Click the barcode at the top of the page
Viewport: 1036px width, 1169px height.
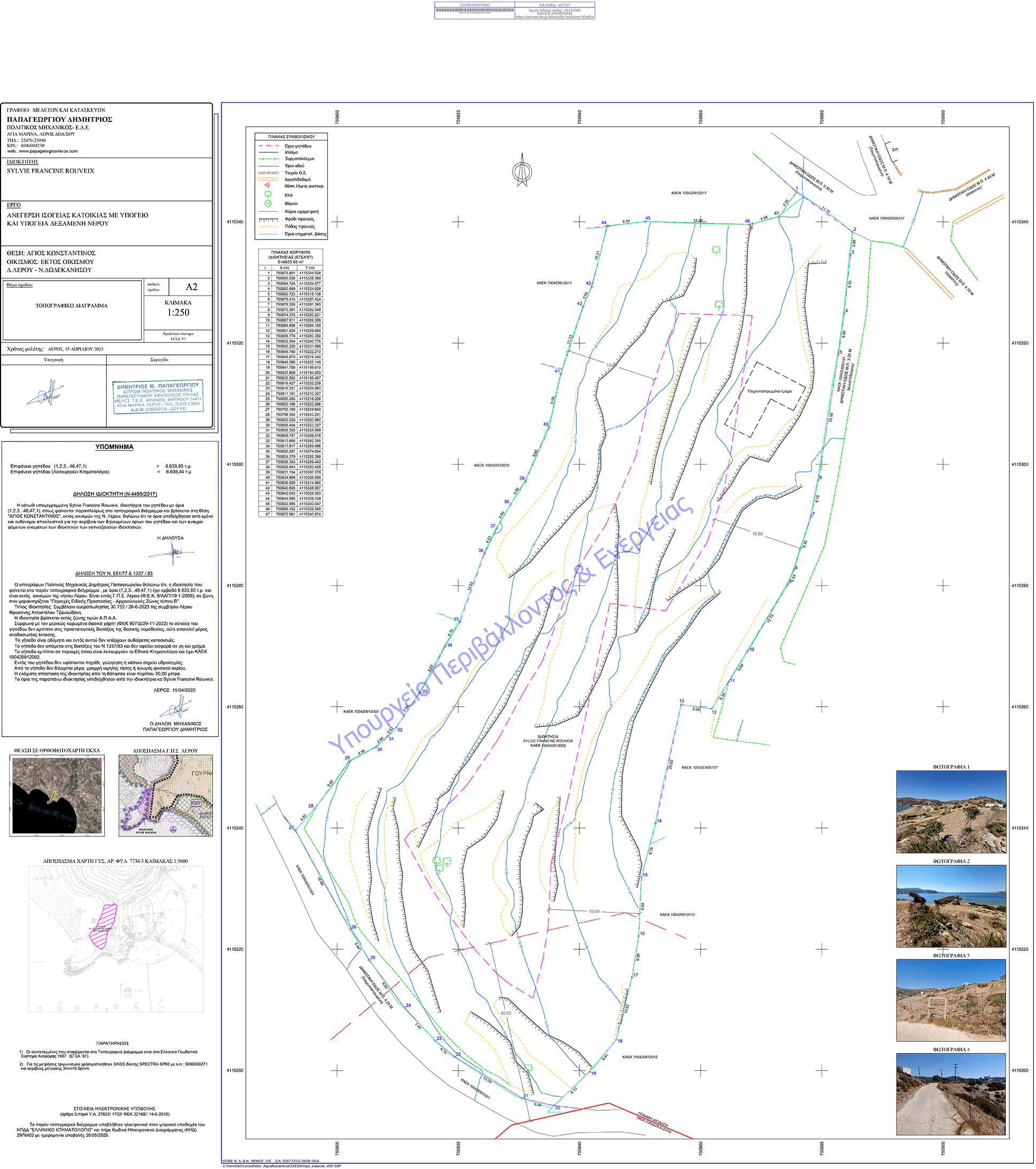point(474,10)
